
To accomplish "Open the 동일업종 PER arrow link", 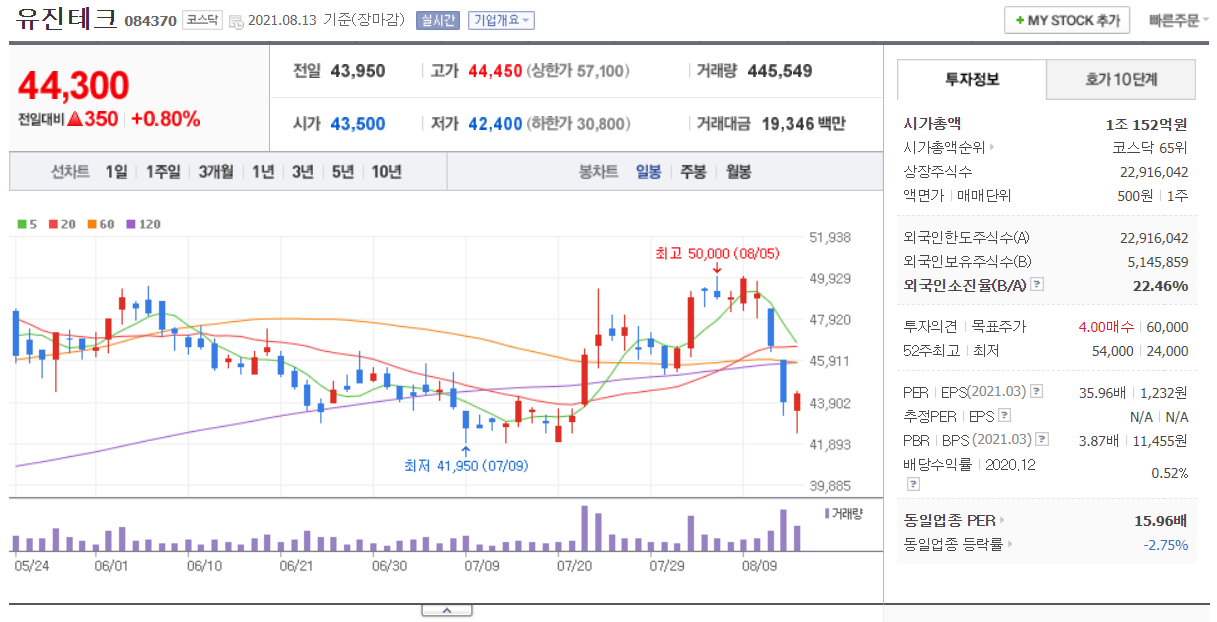I will coord(954,520).
